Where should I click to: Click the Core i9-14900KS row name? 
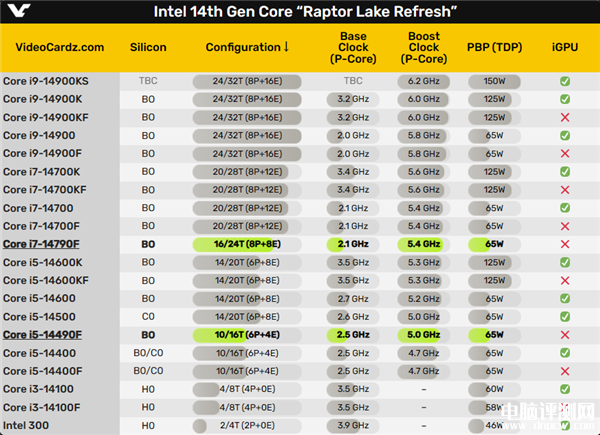point(46,81)
